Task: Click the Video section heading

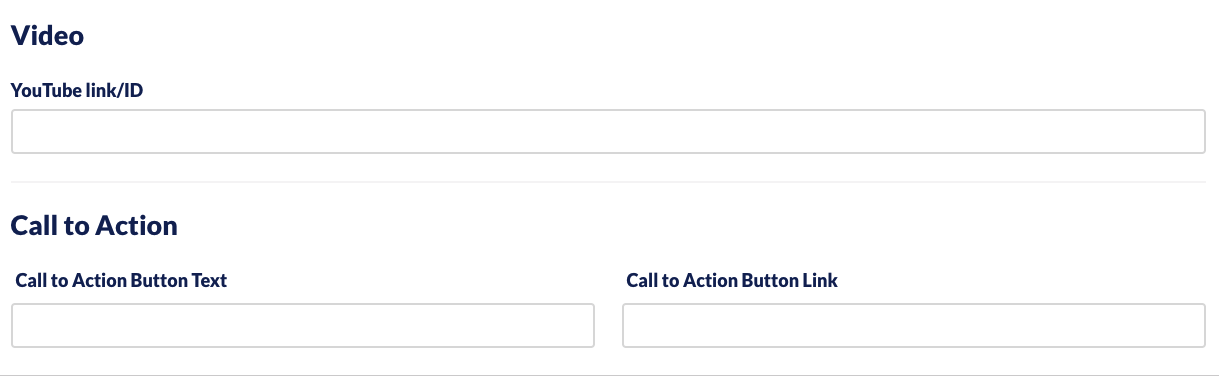Action: [x=47, y=36]
